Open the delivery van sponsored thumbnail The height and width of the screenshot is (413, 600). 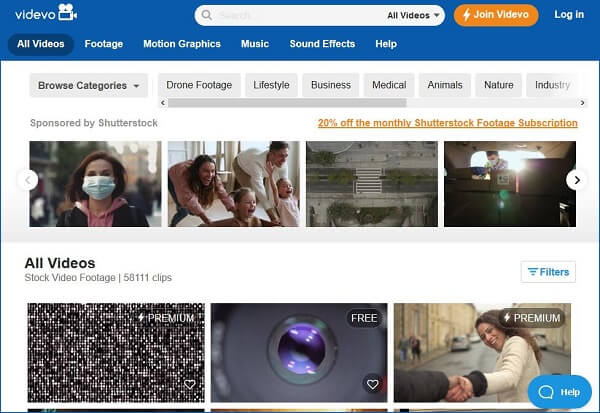510,184
